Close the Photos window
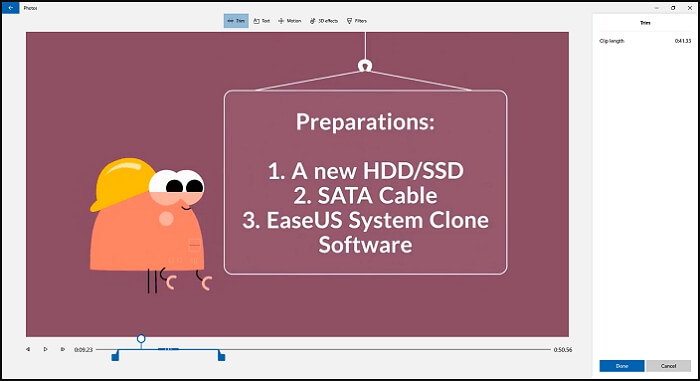 pos(690,8)
